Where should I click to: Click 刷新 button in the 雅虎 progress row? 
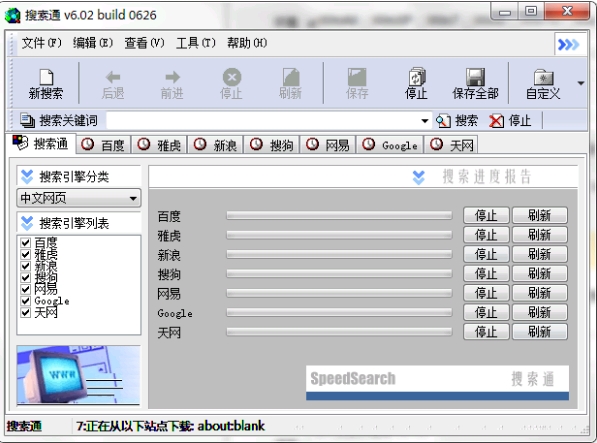tap(540, 235)
